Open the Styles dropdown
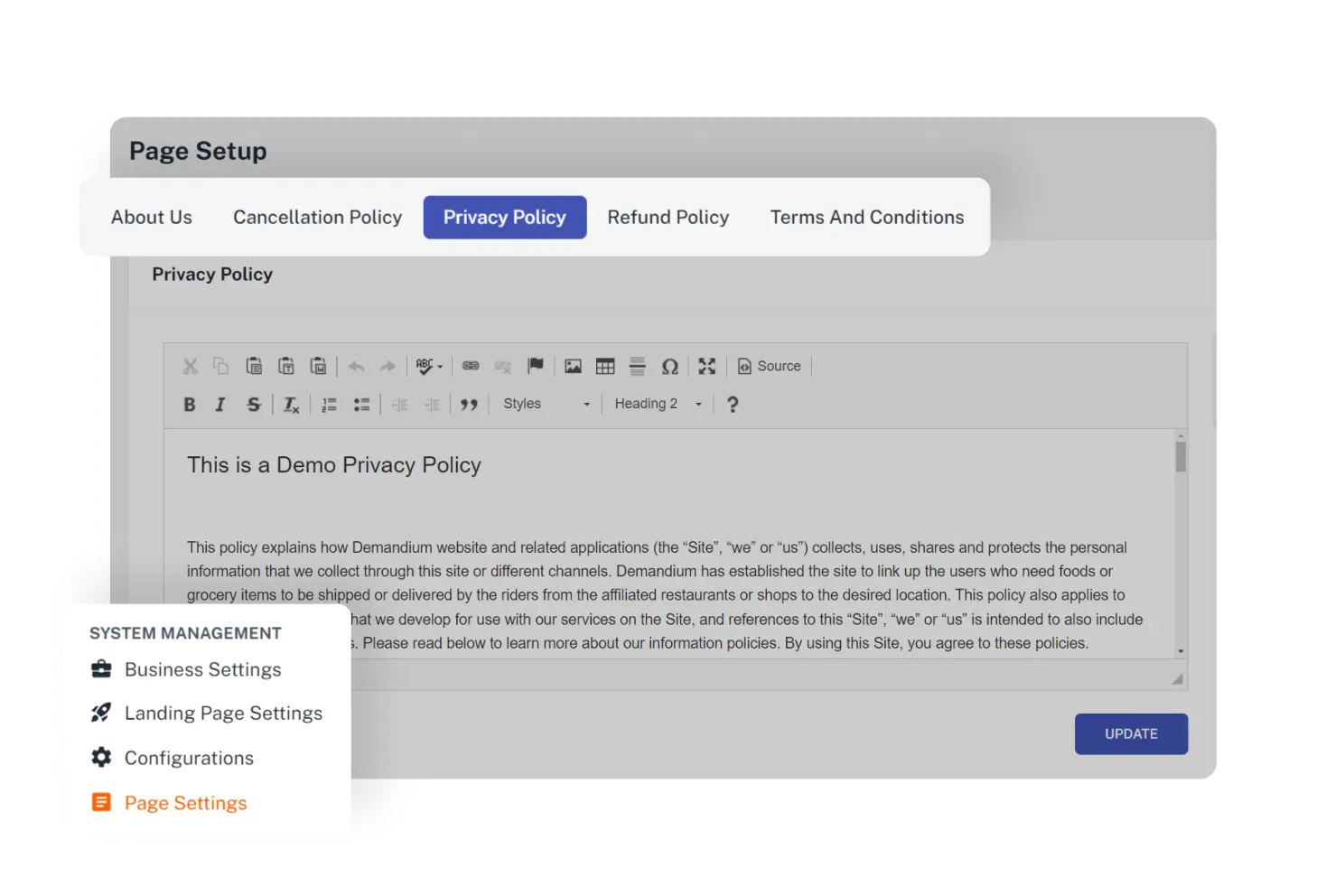 point(546,404)
